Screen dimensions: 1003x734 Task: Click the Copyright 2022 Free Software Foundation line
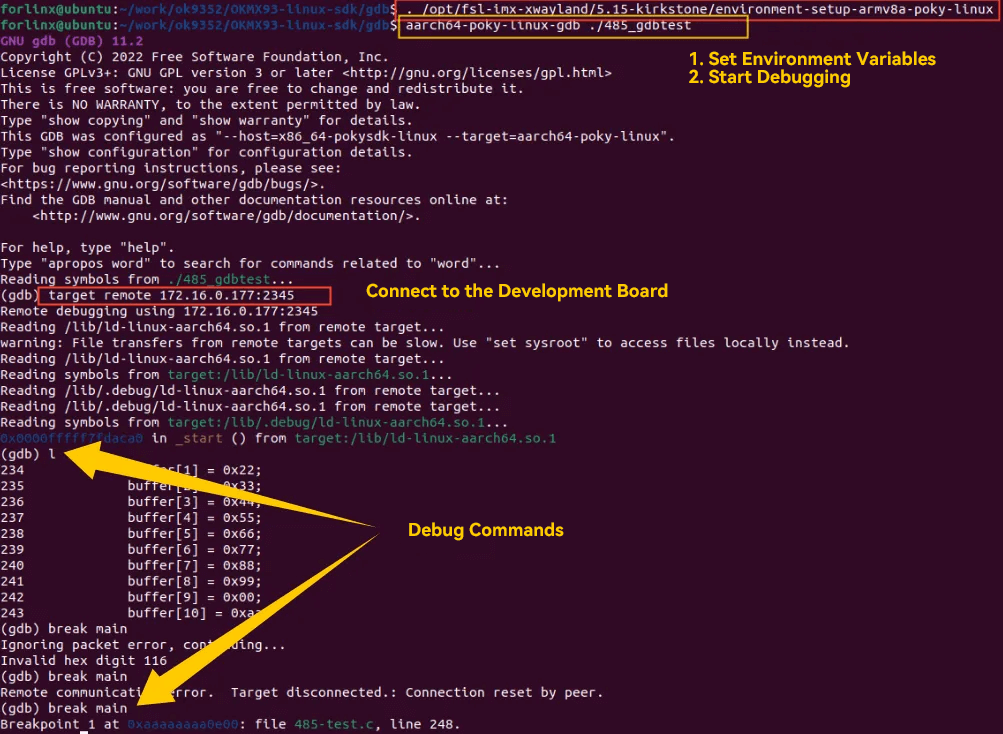tap(194, 57)
